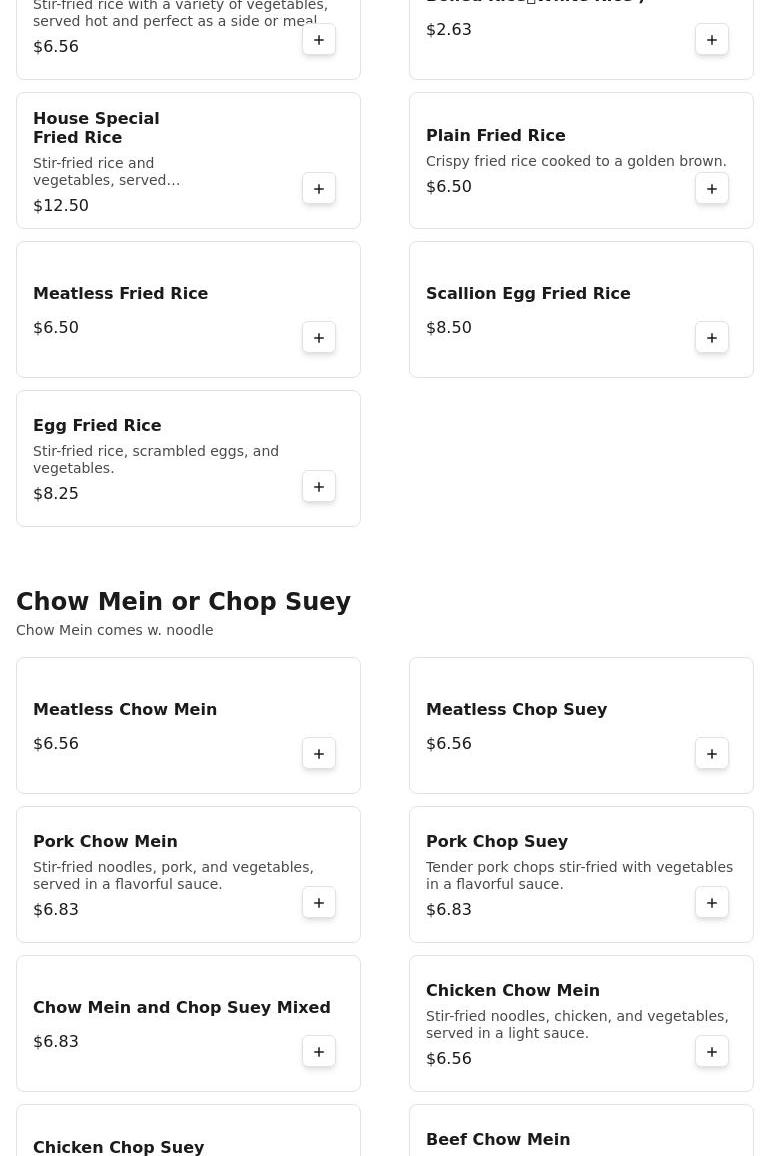Add Meatless Chop Suey to cart
Viewport: 770px width, 1156px height.
pos(712,754)
